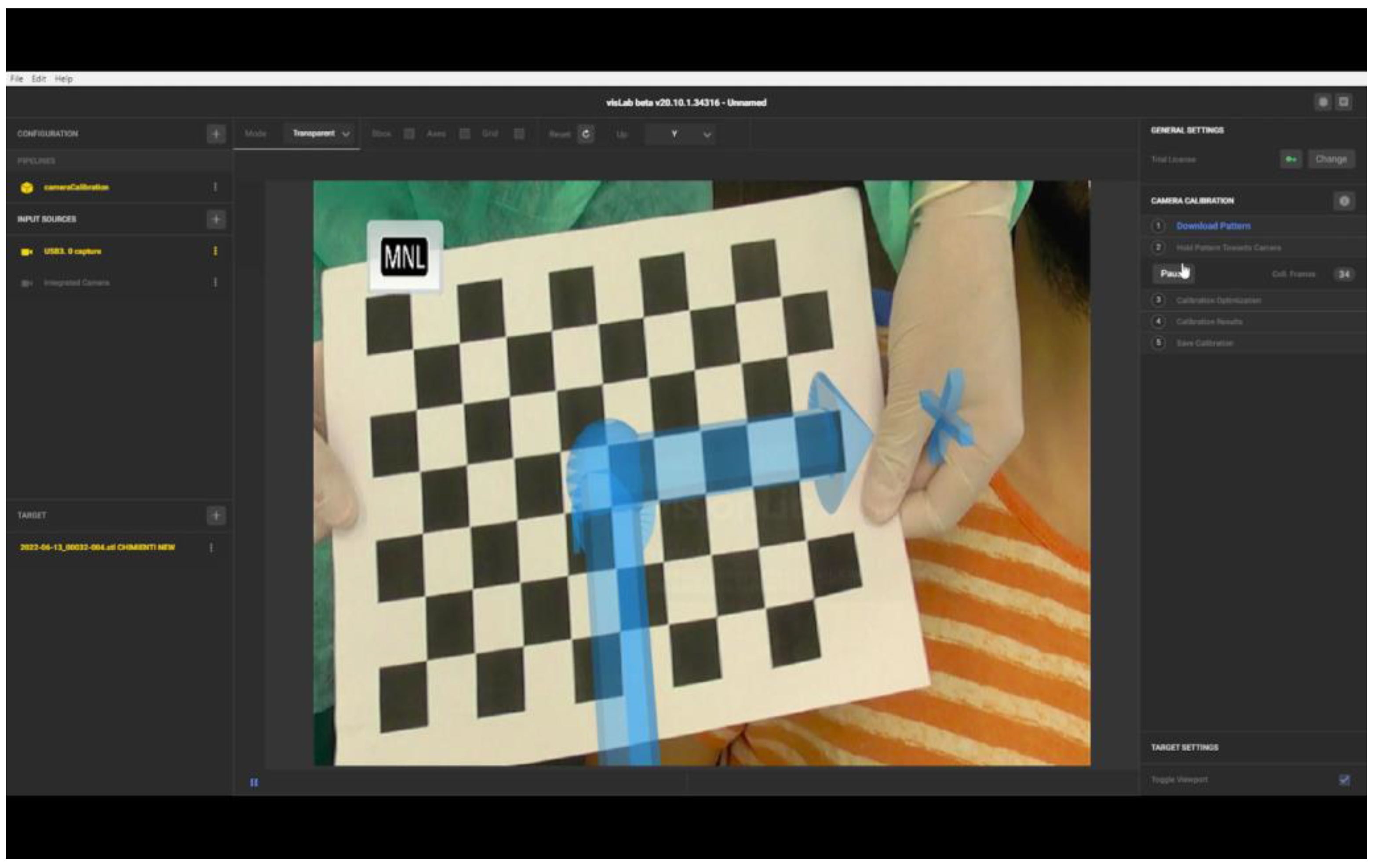Click the Change license button
This screenshot has width=1374, height=868.
[x=1330, y=159]
